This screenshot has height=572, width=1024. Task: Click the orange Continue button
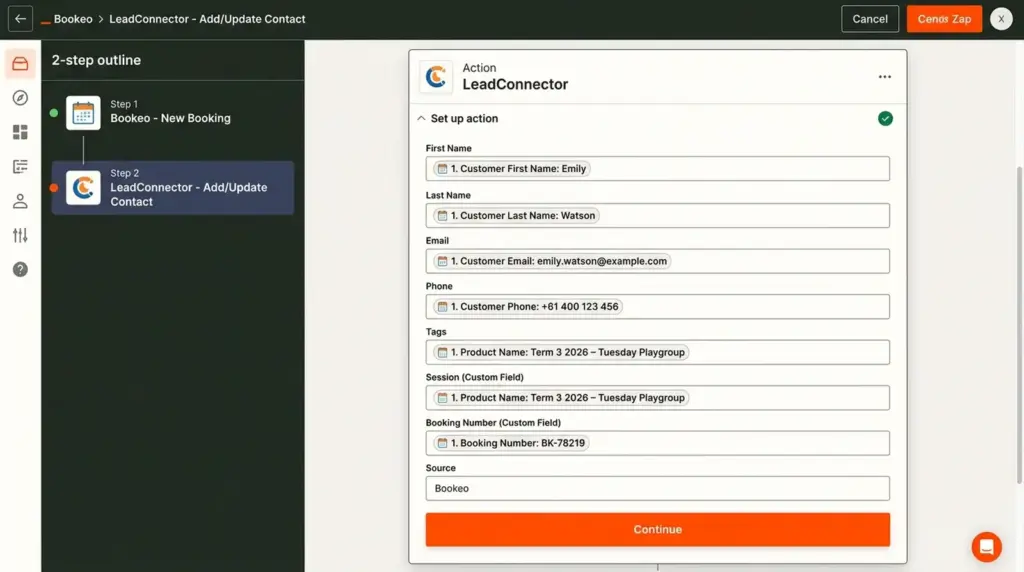pyautogui.click(x=657, y=530)
